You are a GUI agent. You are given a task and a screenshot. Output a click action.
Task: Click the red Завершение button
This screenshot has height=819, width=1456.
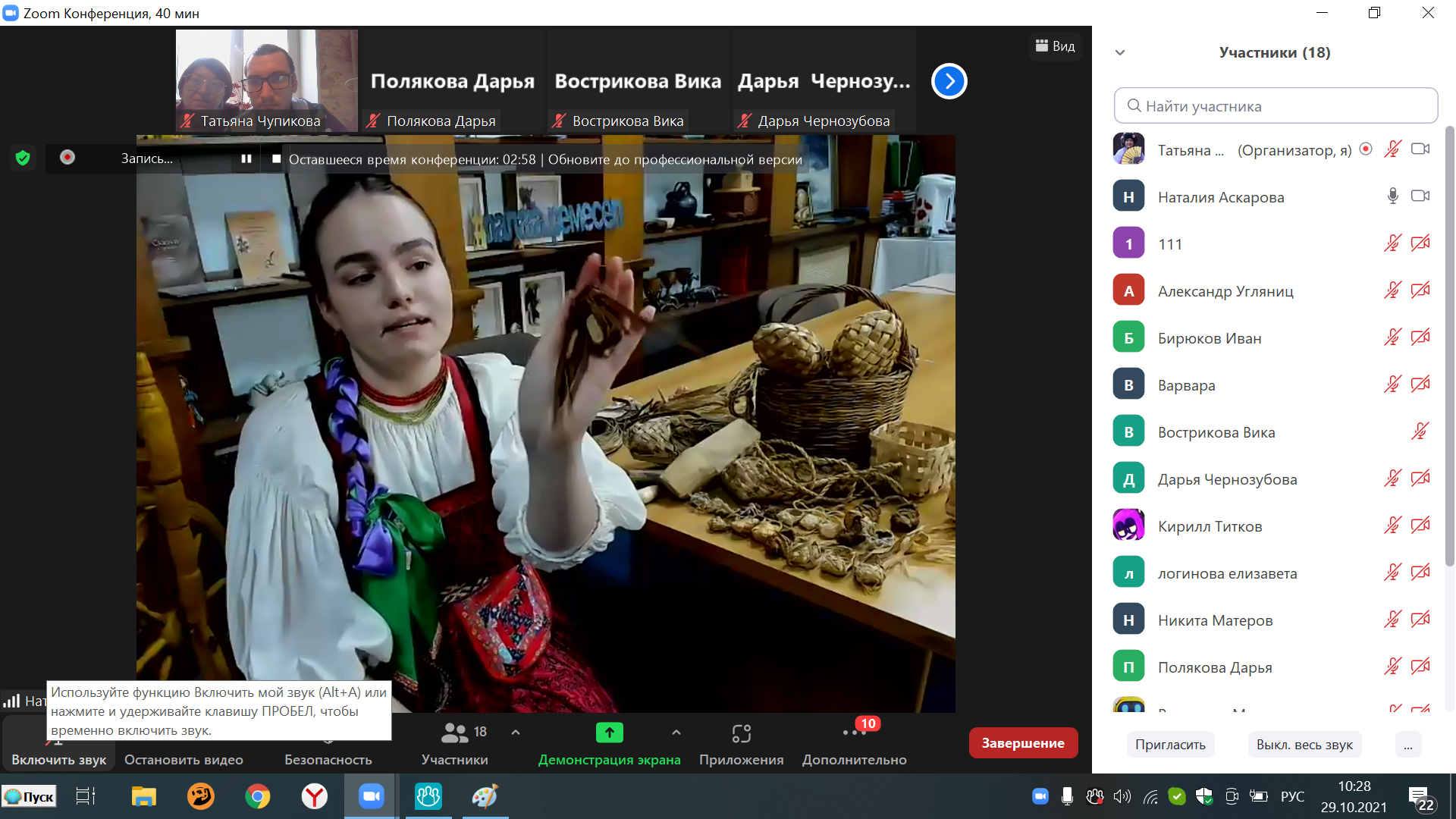pos(1023,743)
